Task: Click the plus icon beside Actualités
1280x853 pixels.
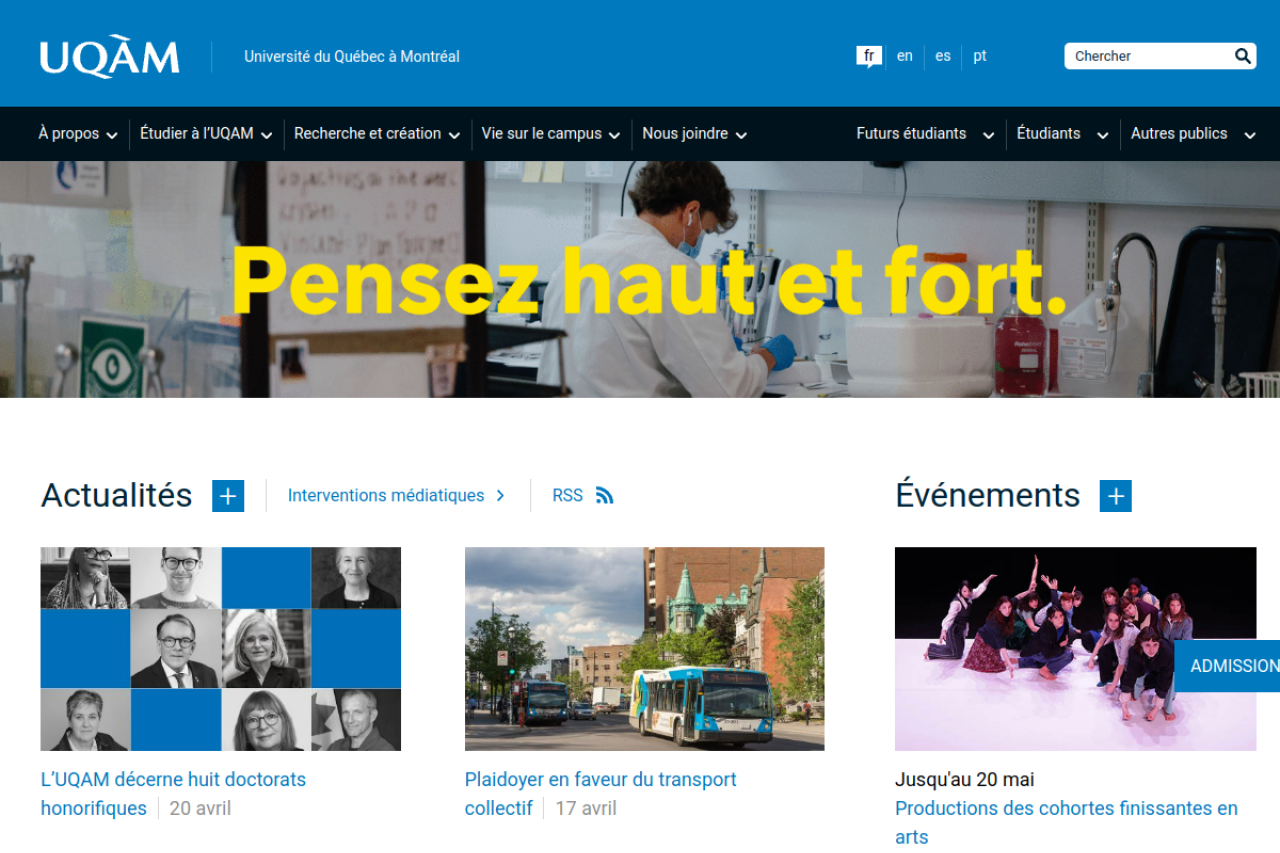Action: point(228,495)
